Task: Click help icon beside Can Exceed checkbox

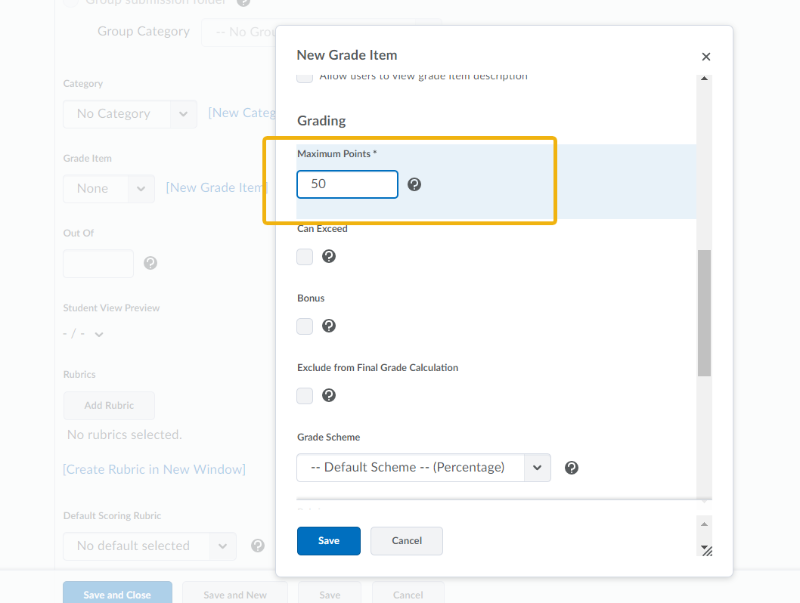Action: [x=328, y=257]
